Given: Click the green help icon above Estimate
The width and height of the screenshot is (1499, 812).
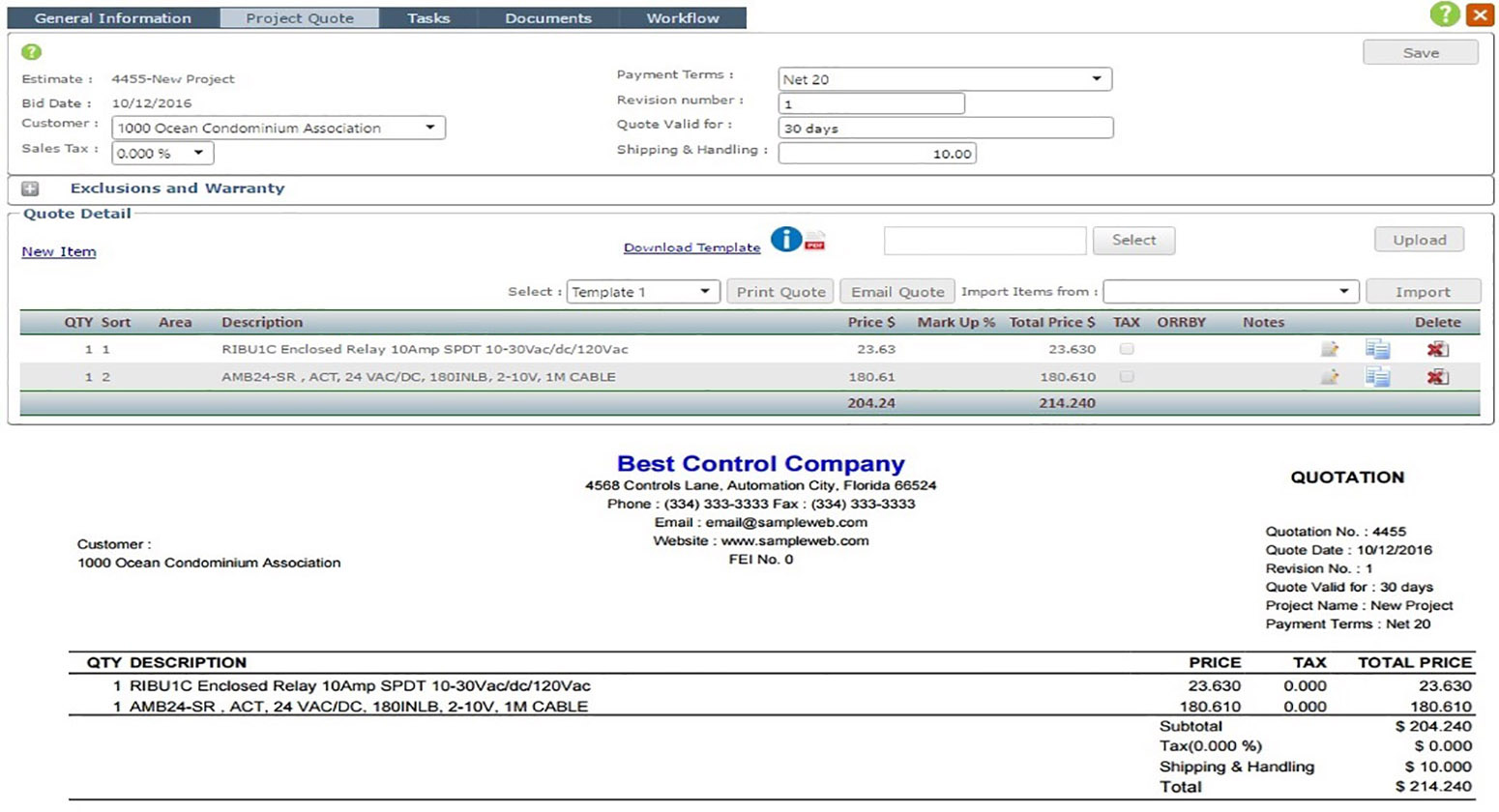Looking at the screenshot, I should click(31, 52).
